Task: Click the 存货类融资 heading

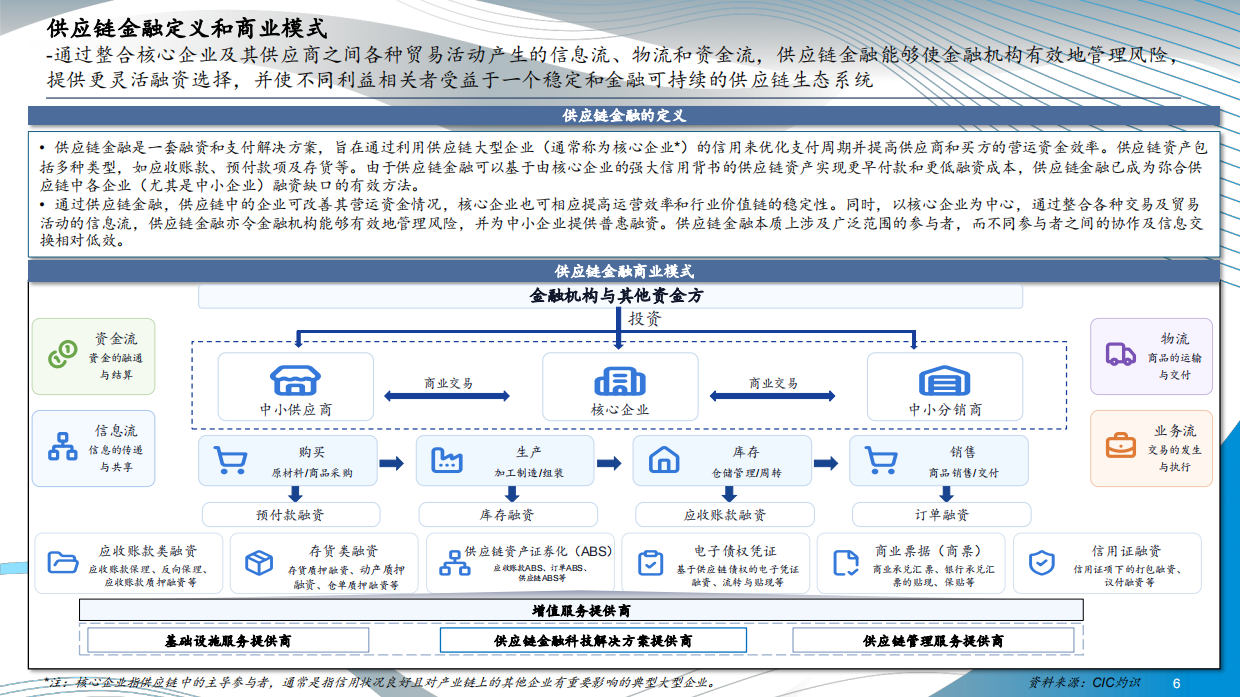Action: (x=343, y=551)
